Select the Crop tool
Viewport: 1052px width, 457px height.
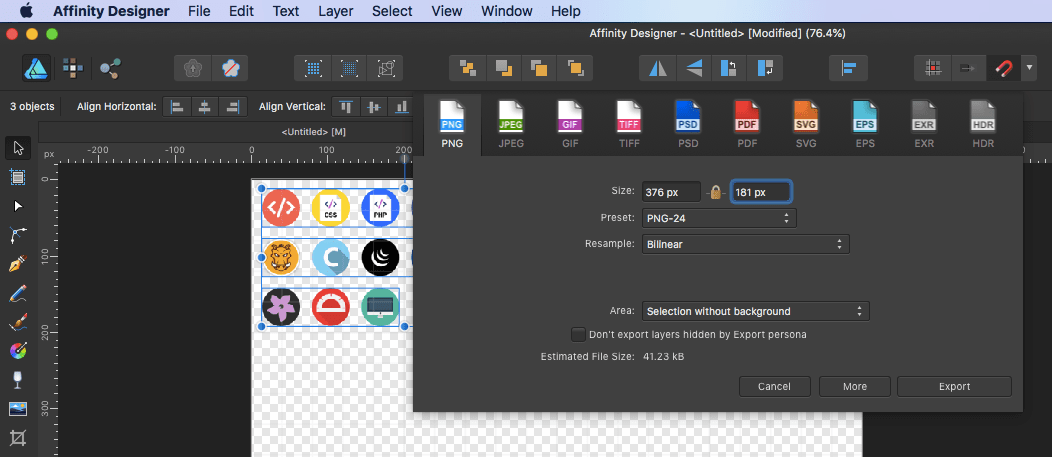(17, 438)
